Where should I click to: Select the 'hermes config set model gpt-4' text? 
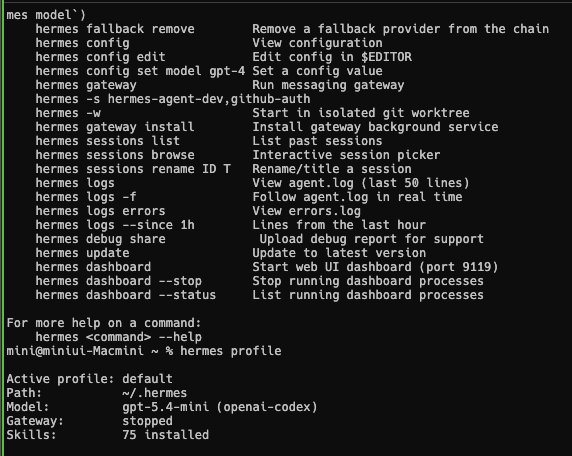[140, 71]
